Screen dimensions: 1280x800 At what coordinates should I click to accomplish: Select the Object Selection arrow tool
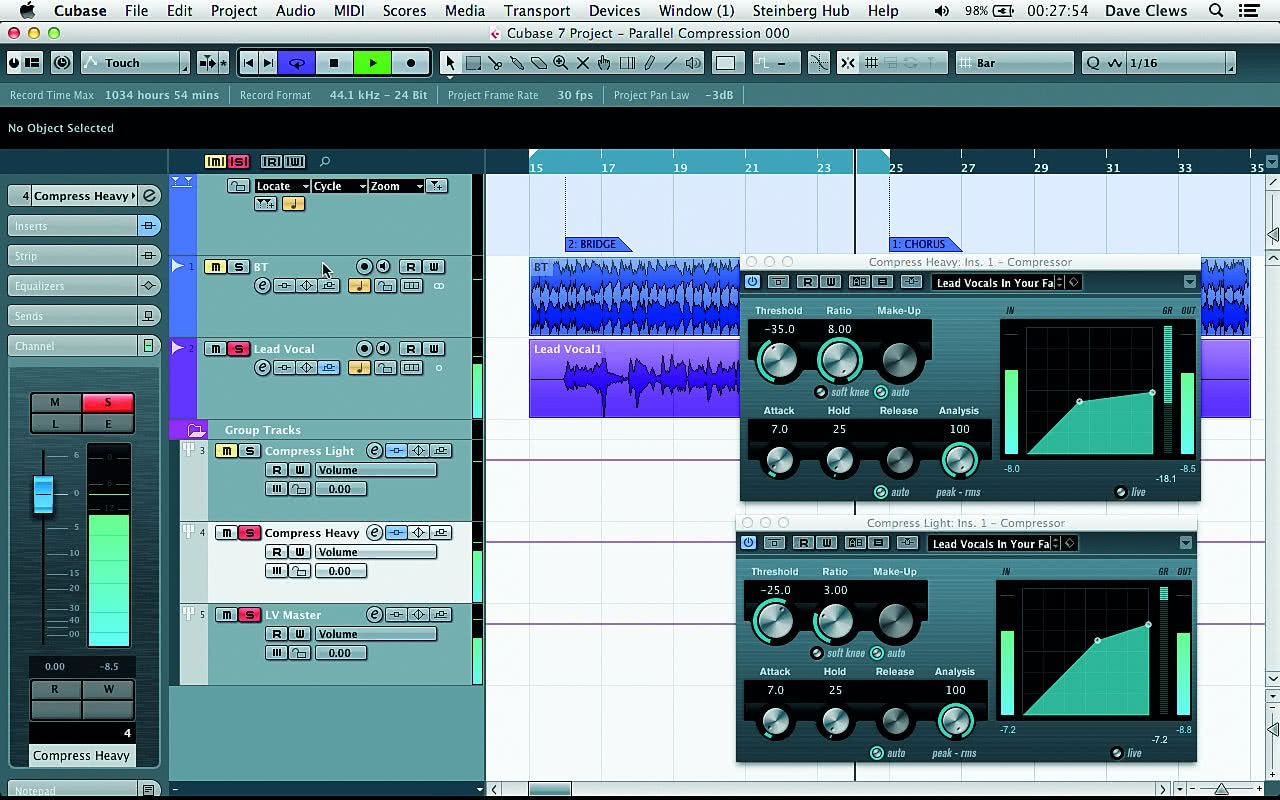pyautogui.click(x=450, y=63)
